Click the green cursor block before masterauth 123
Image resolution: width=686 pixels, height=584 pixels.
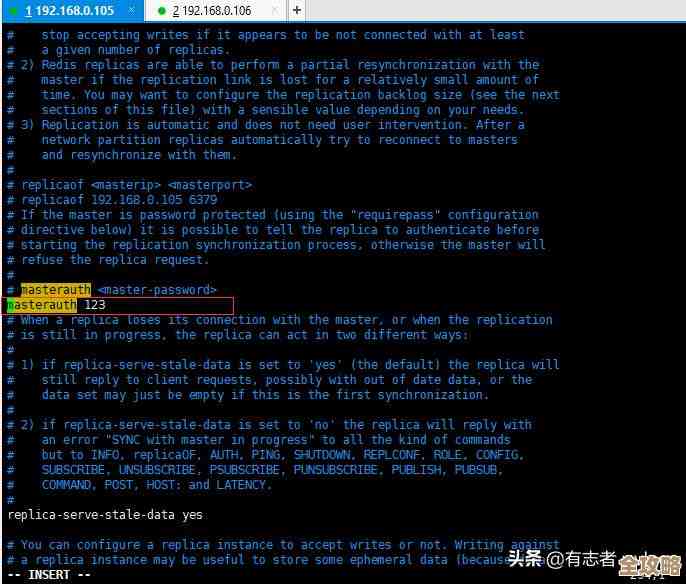tap(11, 305)
